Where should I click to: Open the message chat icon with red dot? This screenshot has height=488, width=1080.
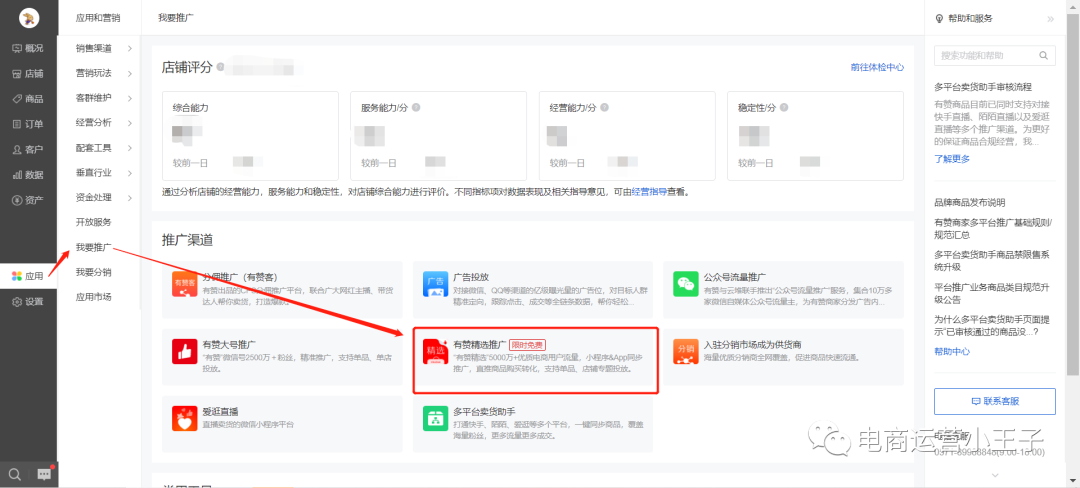(x=44, y=473)
